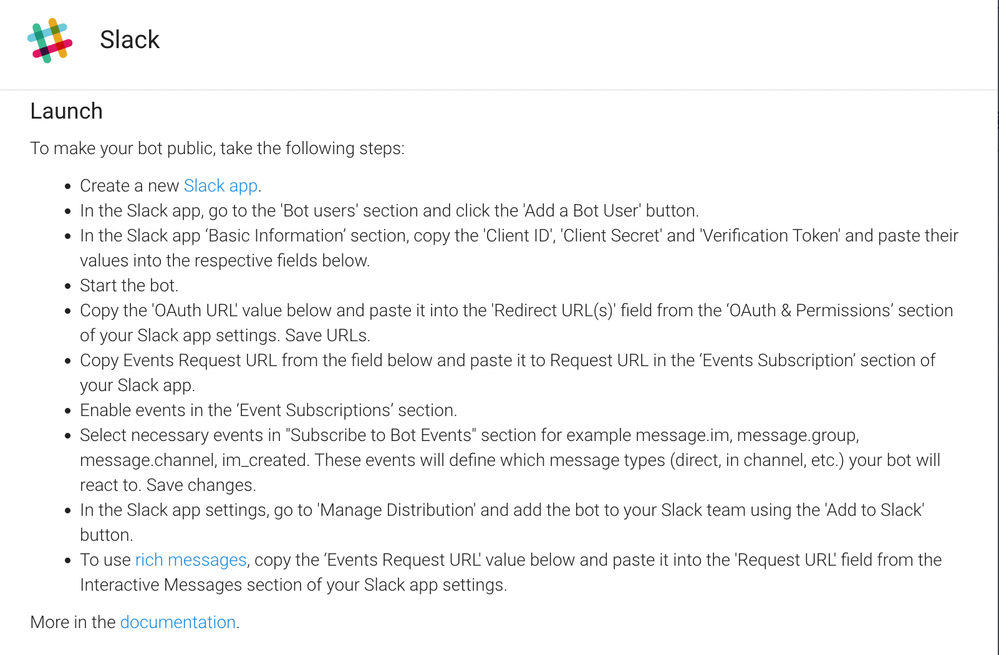Click the "More in the" footer text
Image resolution: width=999 pixels, height=655 pixels.
[x=73, y=622]
